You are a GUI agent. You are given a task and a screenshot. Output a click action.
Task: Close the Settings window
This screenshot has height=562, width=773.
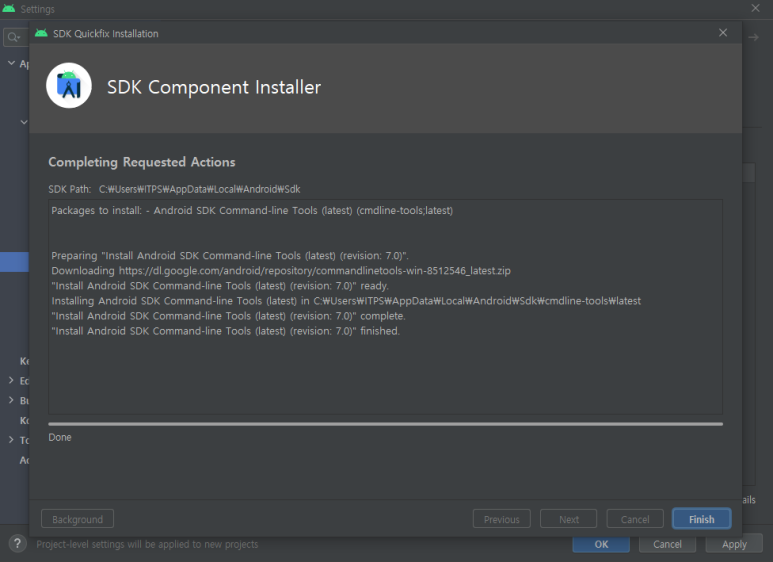(755, 8)
